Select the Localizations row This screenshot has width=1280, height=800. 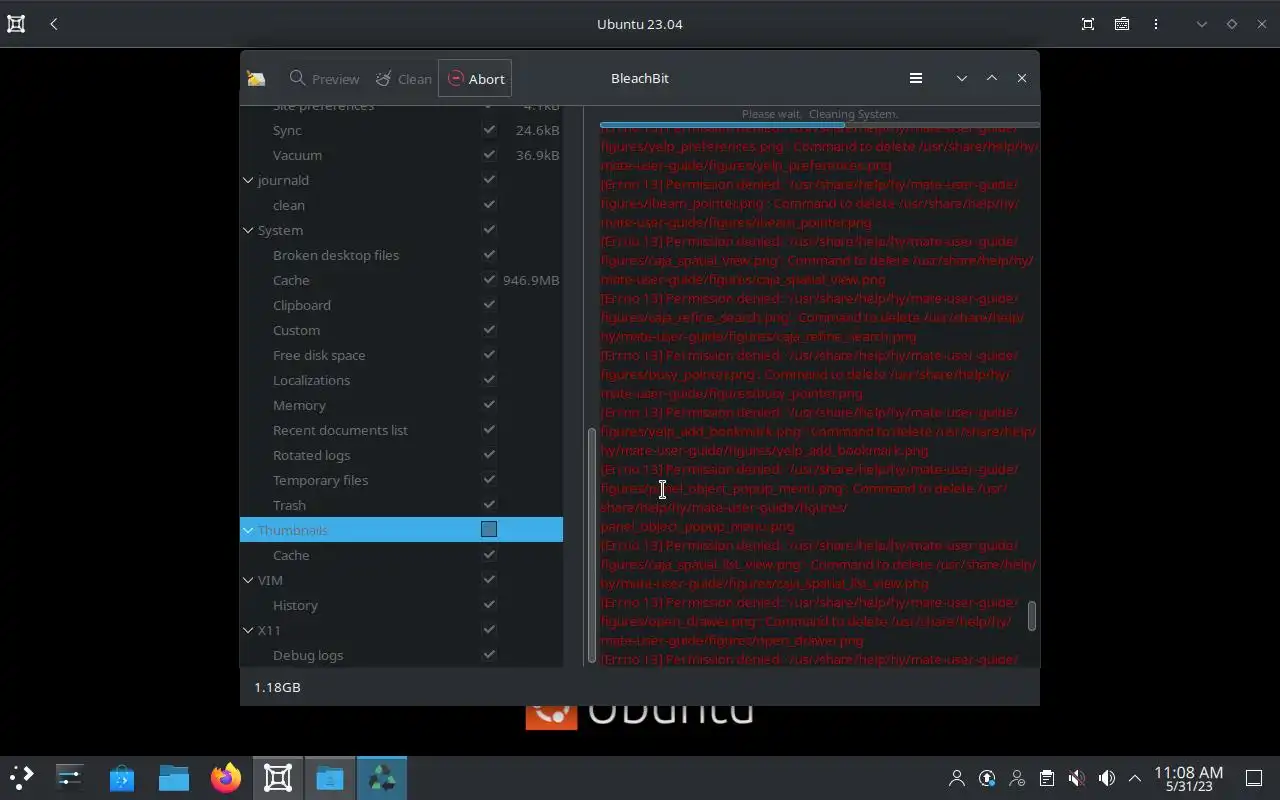401,380
